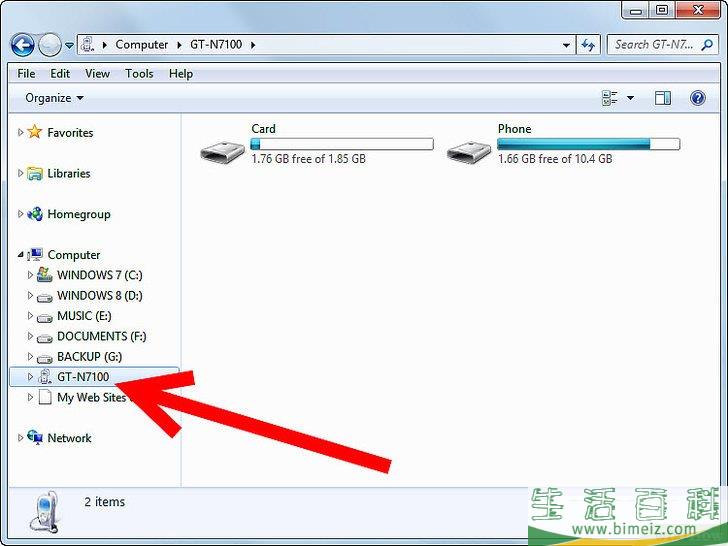Viewport: 728px width, 546px height.
Task: Expand the Homegroup tree node
Action: (20, 214)
